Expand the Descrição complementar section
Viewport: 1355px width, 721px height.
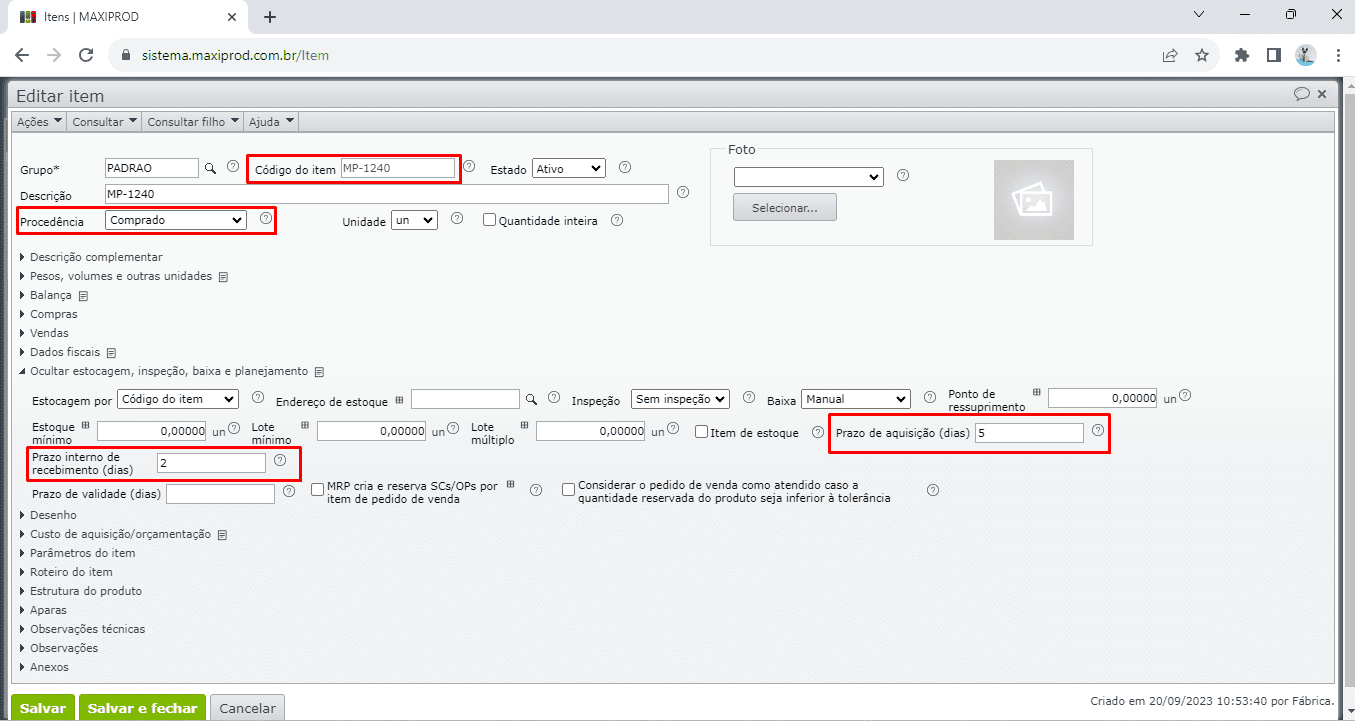[96, 257]
